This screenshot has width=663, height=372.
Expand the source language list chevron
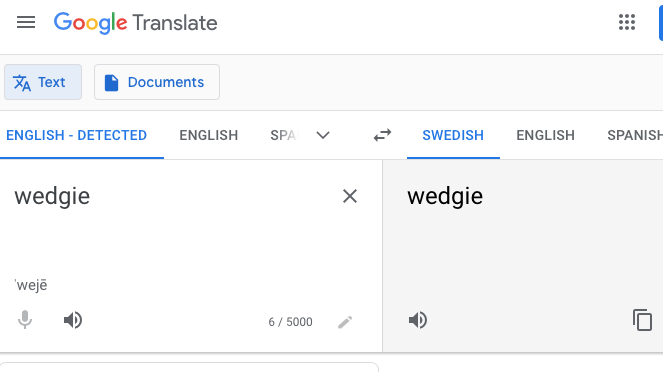point(323,135)
